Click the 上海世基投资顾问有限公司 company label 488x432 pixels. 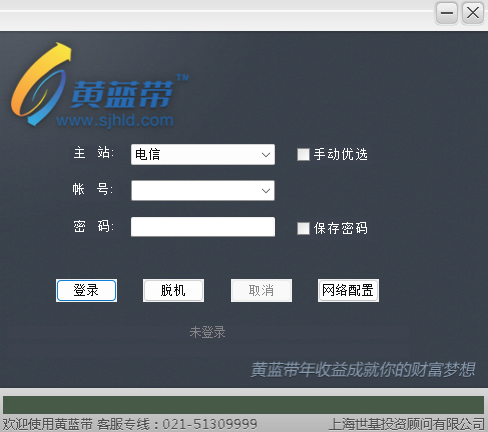(406, 424)
